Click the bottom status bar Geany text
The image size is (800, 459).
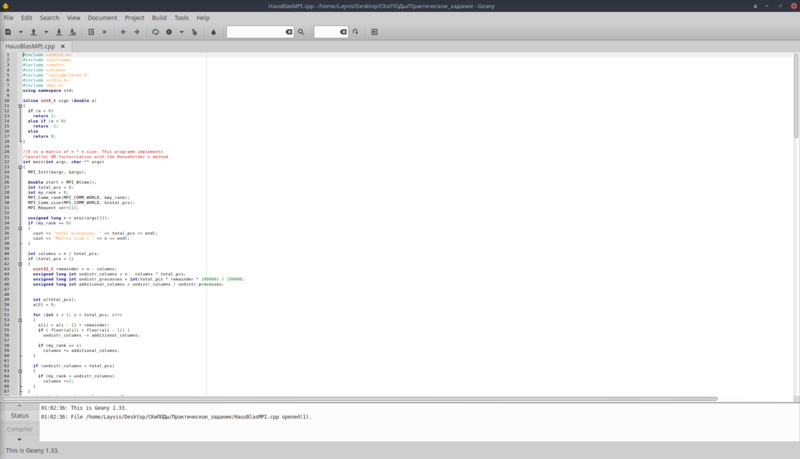(x=32, y=450)
